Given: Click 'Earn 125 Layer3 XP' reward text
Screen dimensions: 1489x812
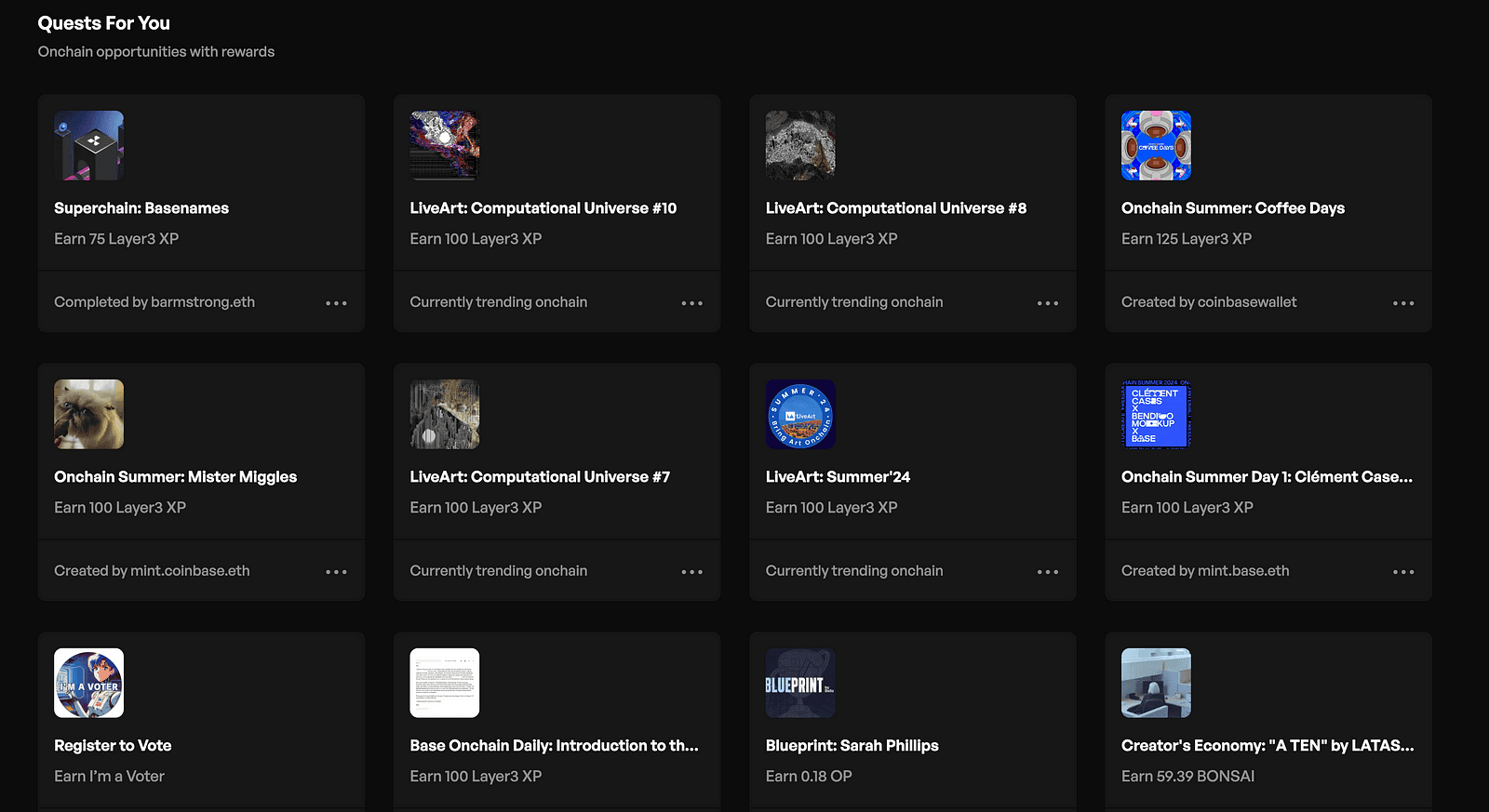Looking at the screenshot, I should tap(1187, 239).
